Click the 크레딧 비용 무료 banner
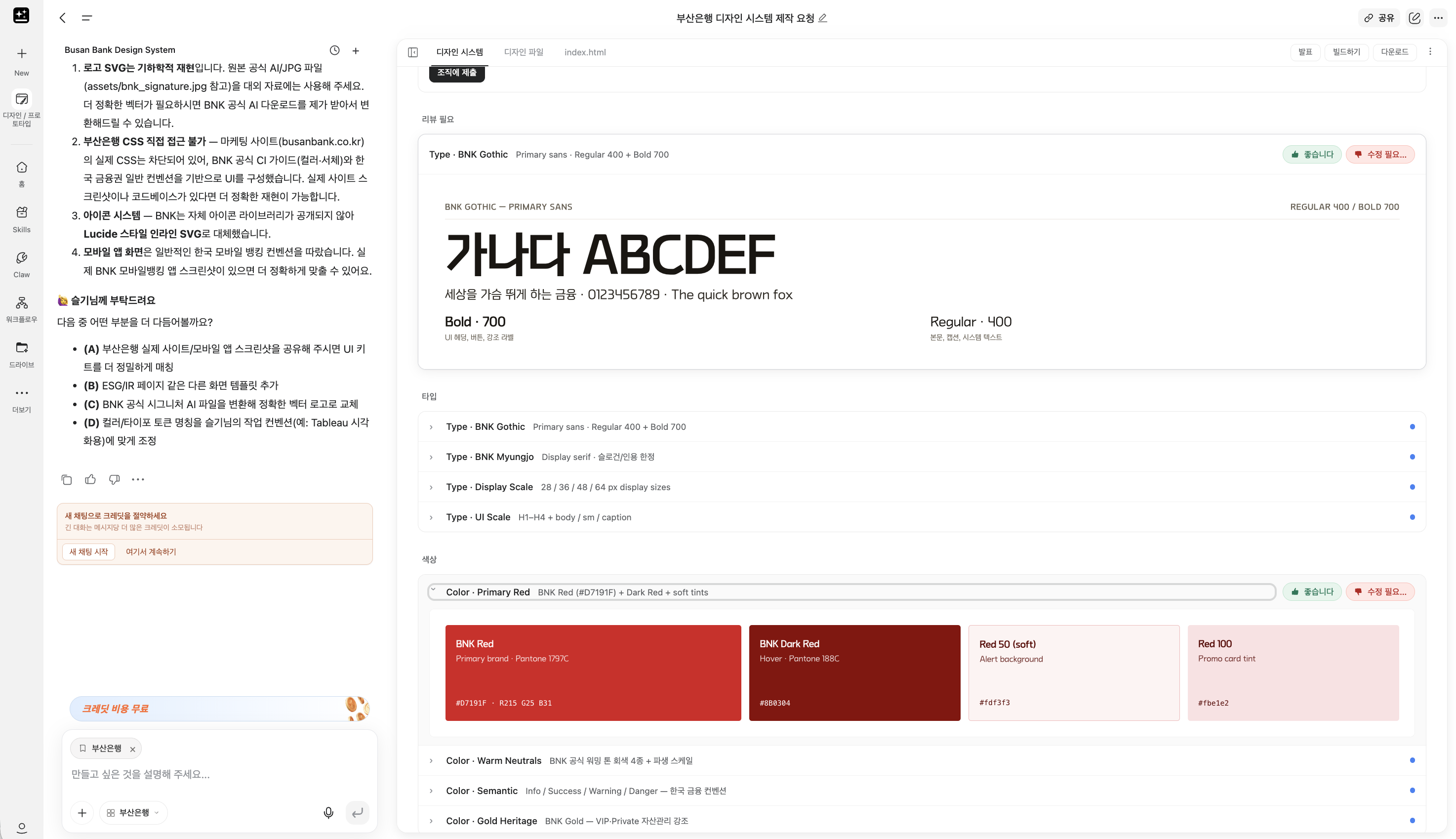 [220, 709]
